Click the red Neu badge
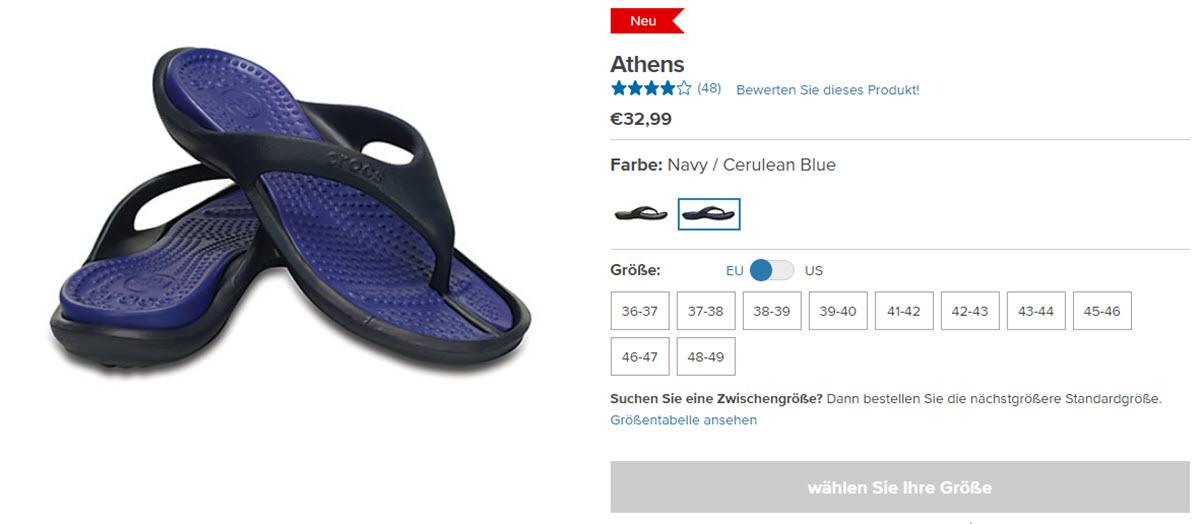The width and height of the screenshot is (1200, 524). (x=647, y=21)
